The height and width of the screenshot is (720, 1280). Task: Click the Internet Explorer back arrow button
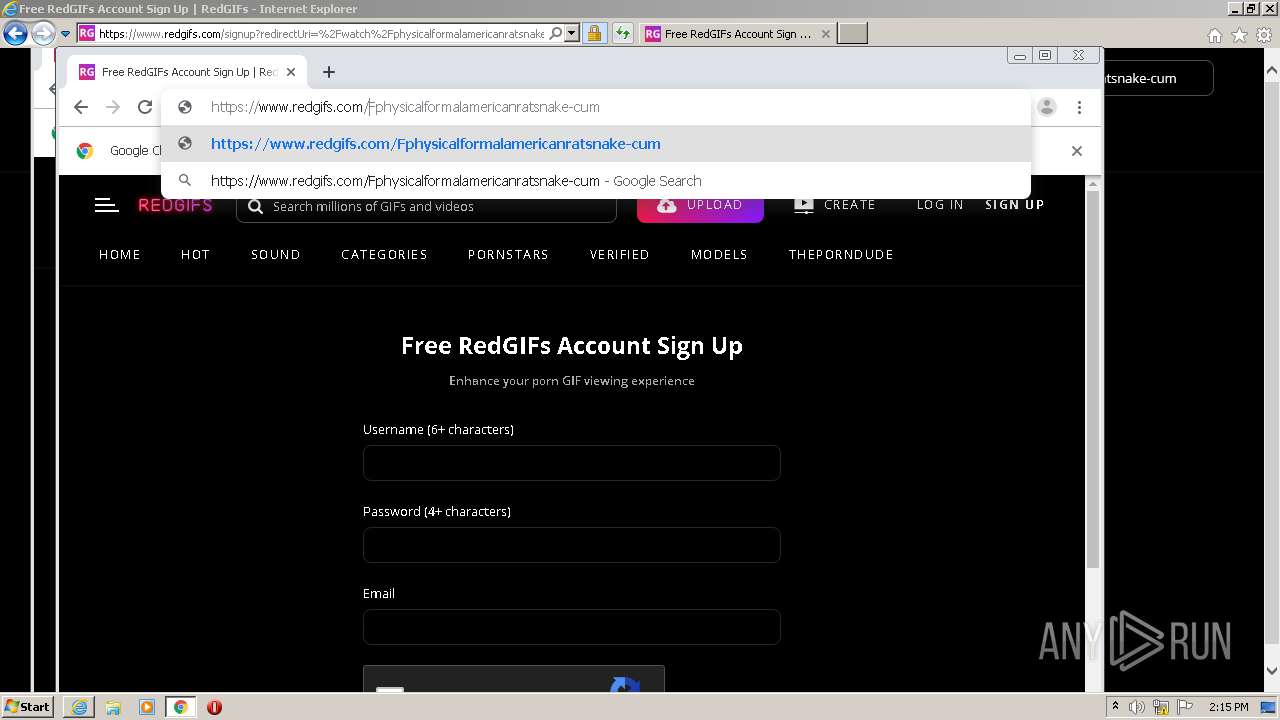coord(15,34)
